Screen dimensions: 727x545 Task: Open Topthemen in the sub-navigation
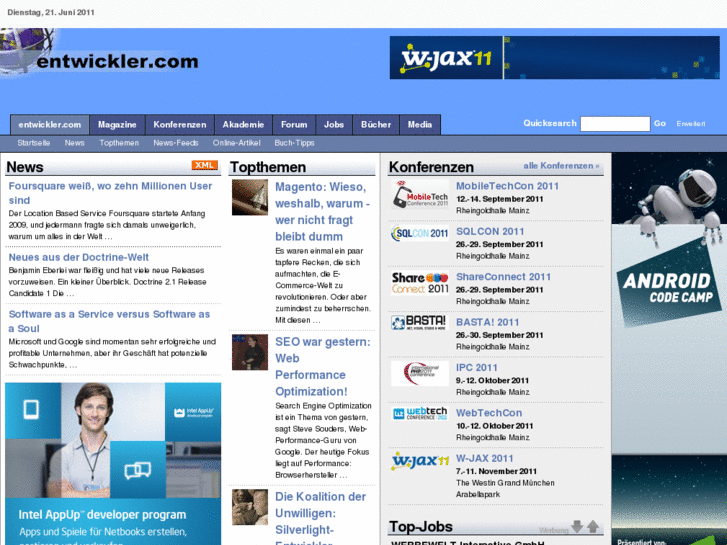click(119, 143)
